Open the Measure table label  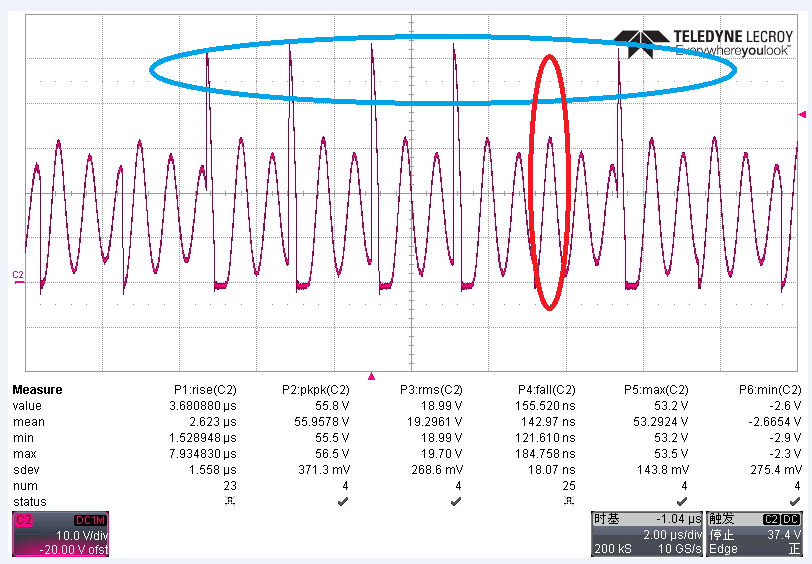tap(37, 389)
